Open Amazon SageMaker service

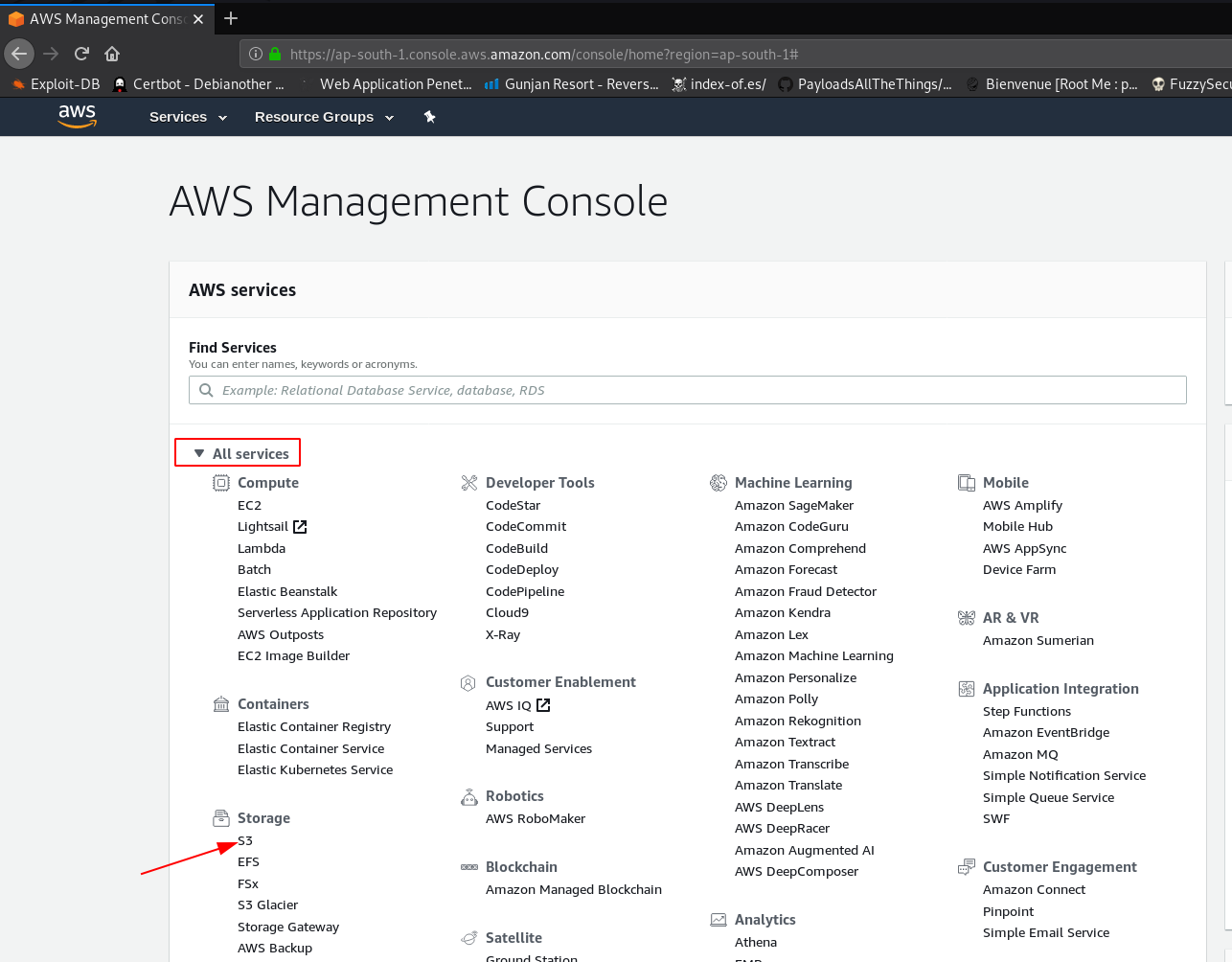794,506
